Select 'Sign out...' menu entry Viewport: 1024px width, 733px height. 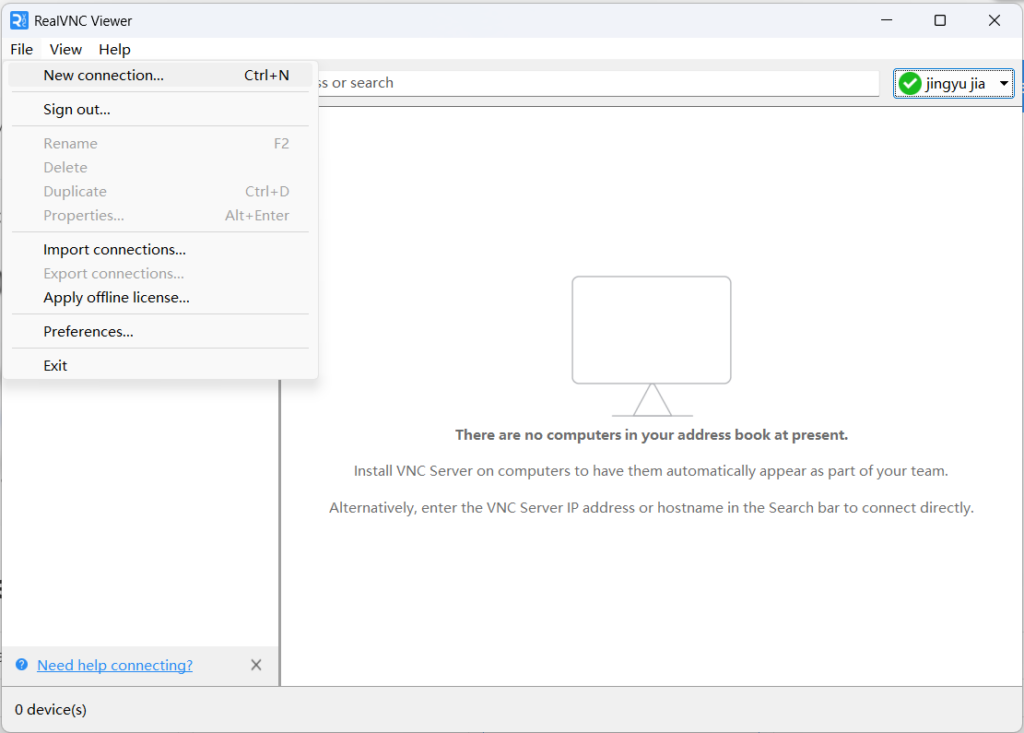(76, 109)
